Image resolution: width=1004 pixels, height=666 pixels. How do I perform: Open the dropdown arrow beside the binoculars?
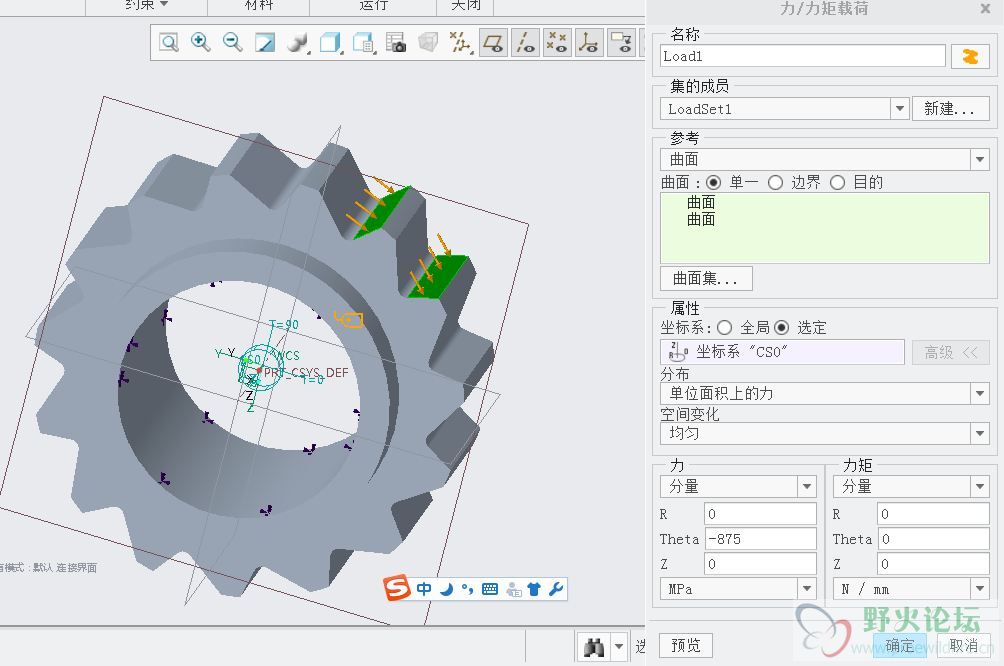619,647
